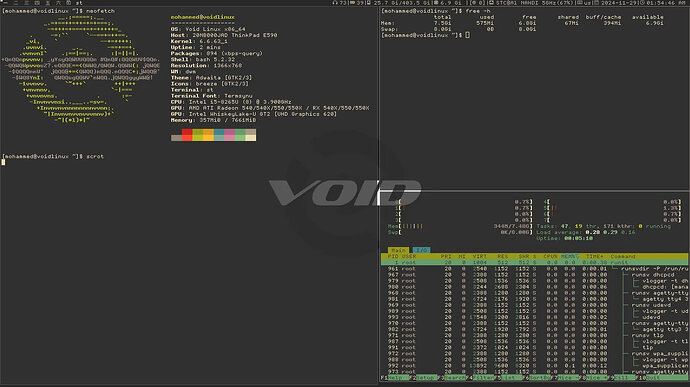Viewport: 690px width, 387px height.
Task: Select htop row PID 981 agetty tty4
Action: click(x=535, y=299)
